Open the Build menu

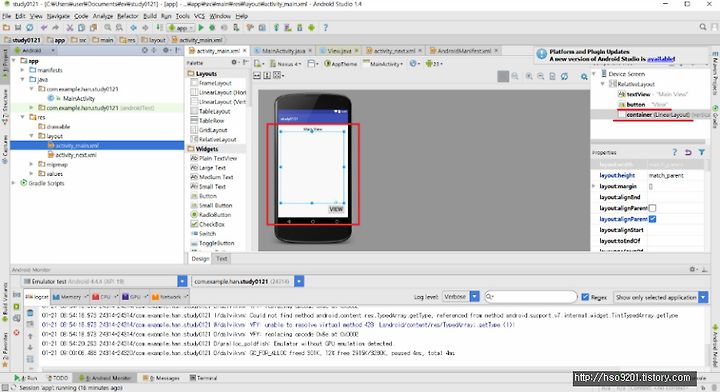coord(150,16)
